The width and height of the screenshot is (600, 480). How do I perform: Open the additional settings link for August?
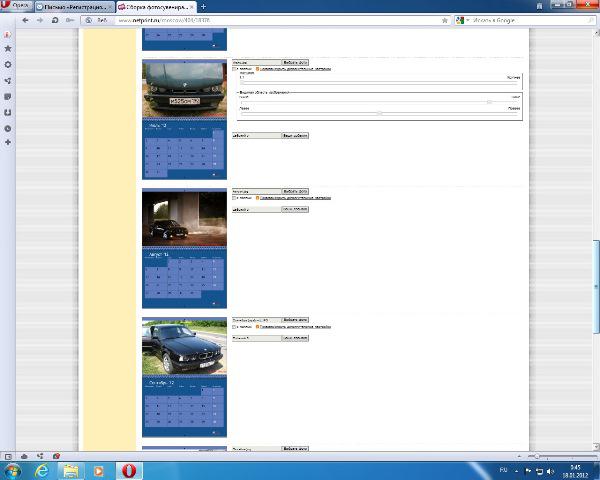pyautogui.click(x=295, y=198)
